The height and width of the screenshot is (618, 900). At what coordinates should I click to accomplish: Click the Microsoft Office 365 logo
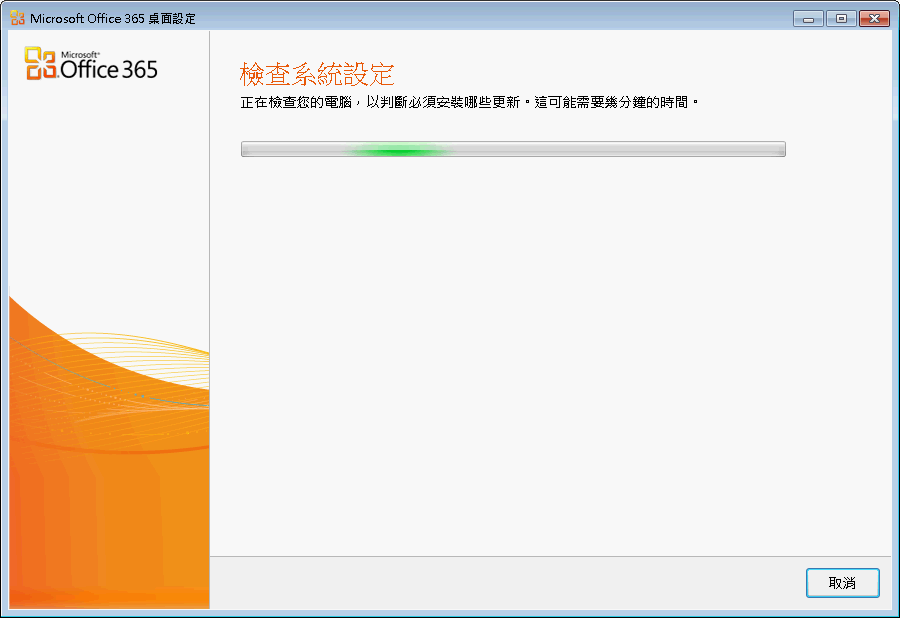(91, 64)
